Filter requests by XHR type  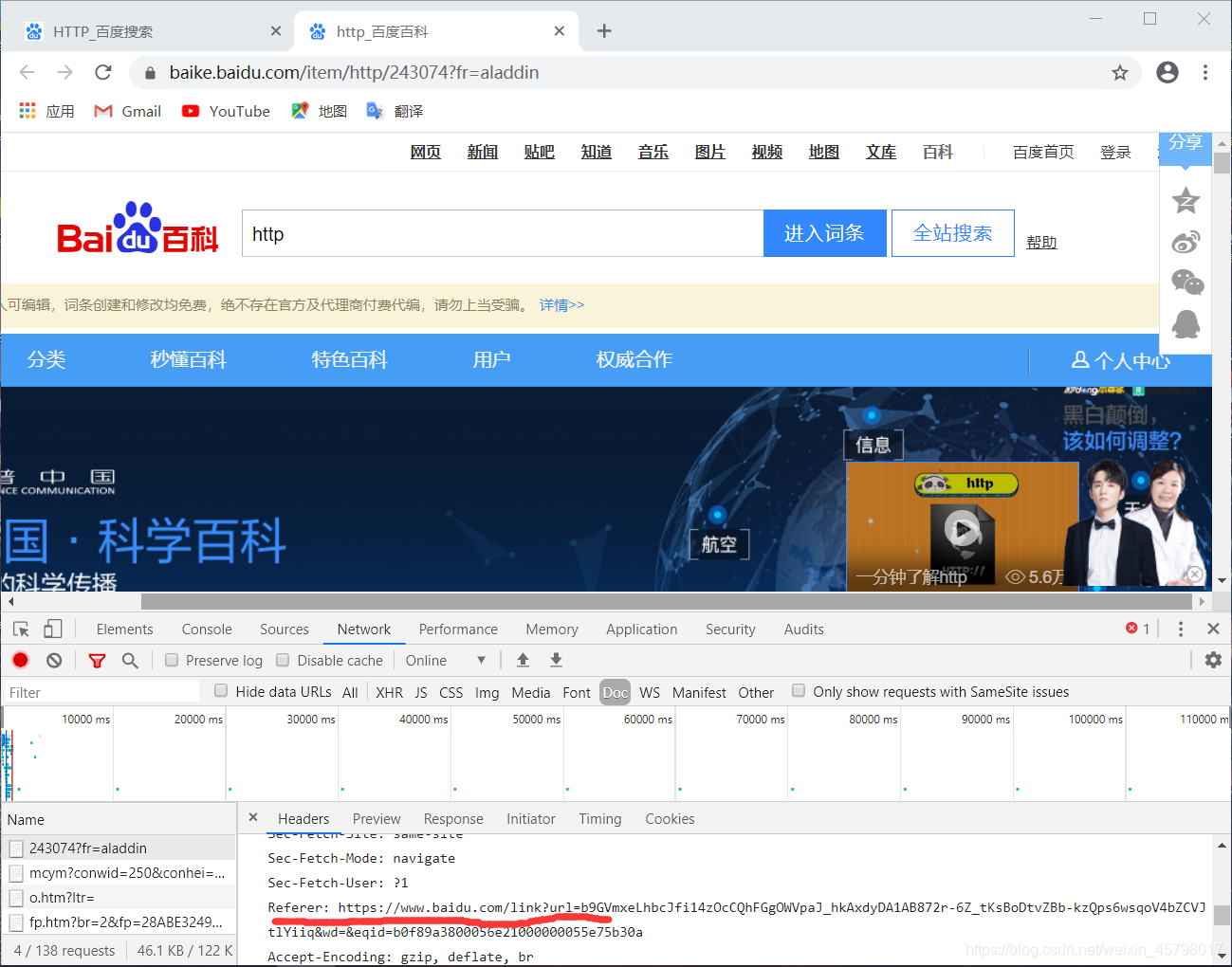(389, 692)
